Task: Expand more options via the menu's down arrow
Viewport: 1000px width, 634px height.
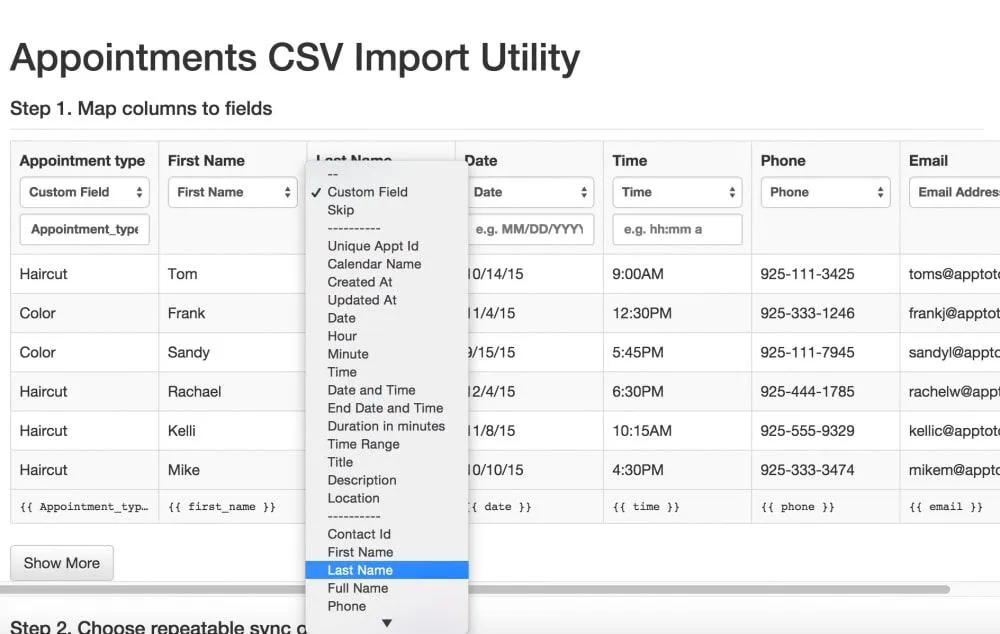Action: pyautogui.click(x=386, y=621)
